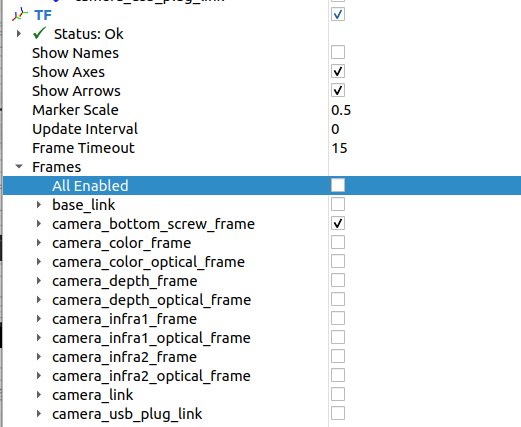Select the TF display label
This screenshot has width=521, height=427.
click(x=43, y=15)
